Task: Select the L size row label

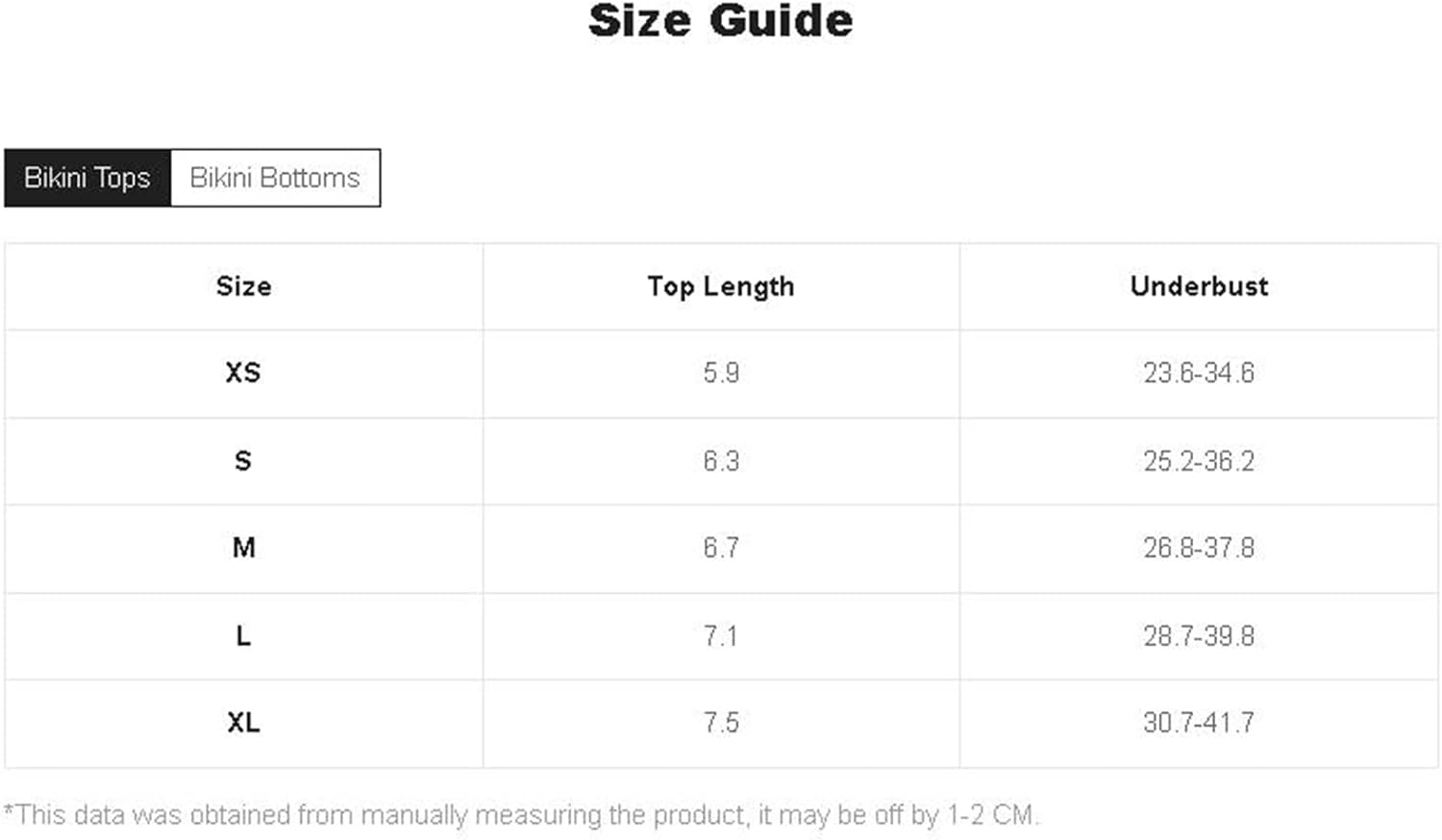Action: [x=243, y=636]
